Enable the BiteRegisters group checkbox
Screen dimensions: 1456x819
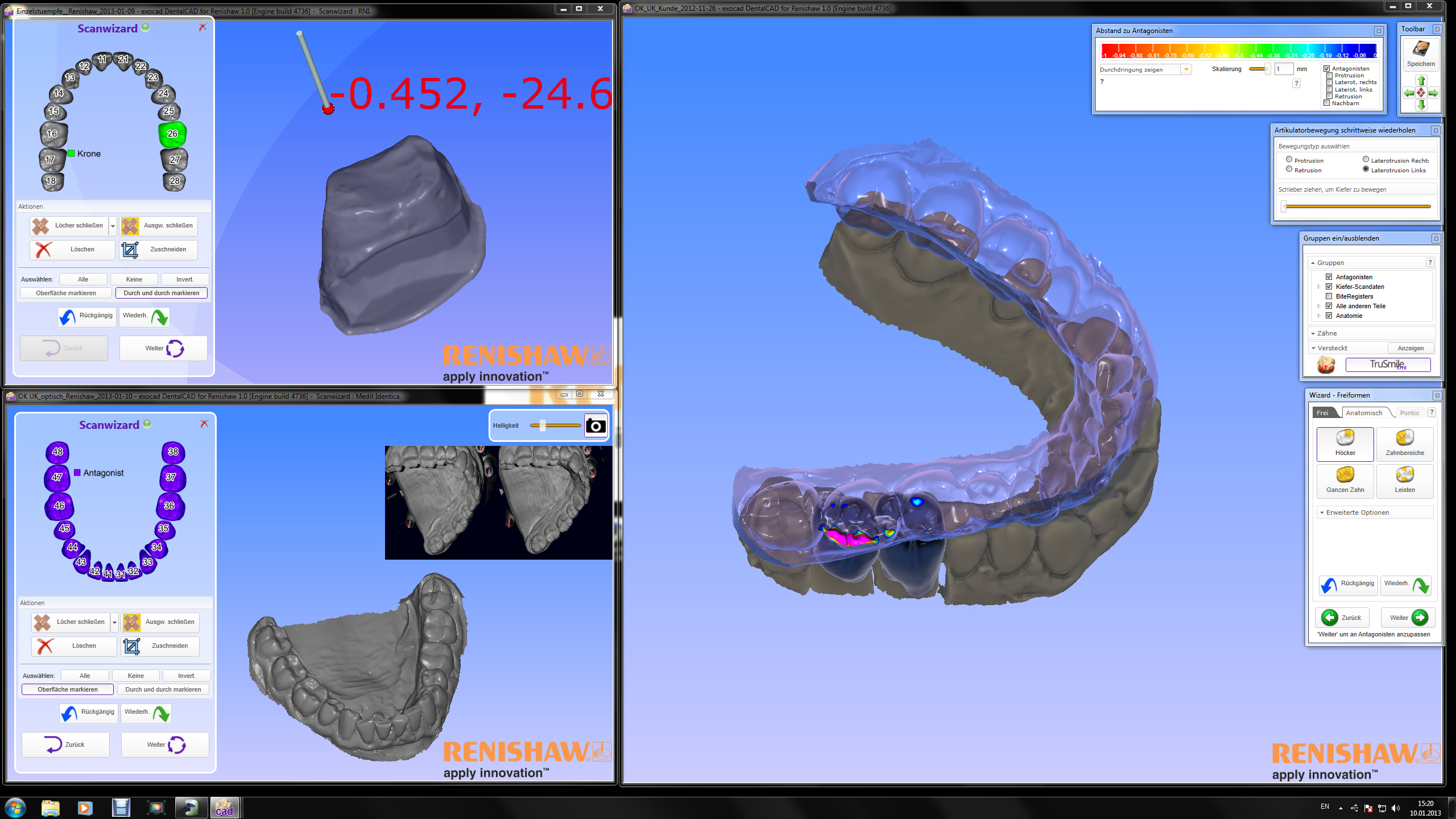pos(1329,296)
